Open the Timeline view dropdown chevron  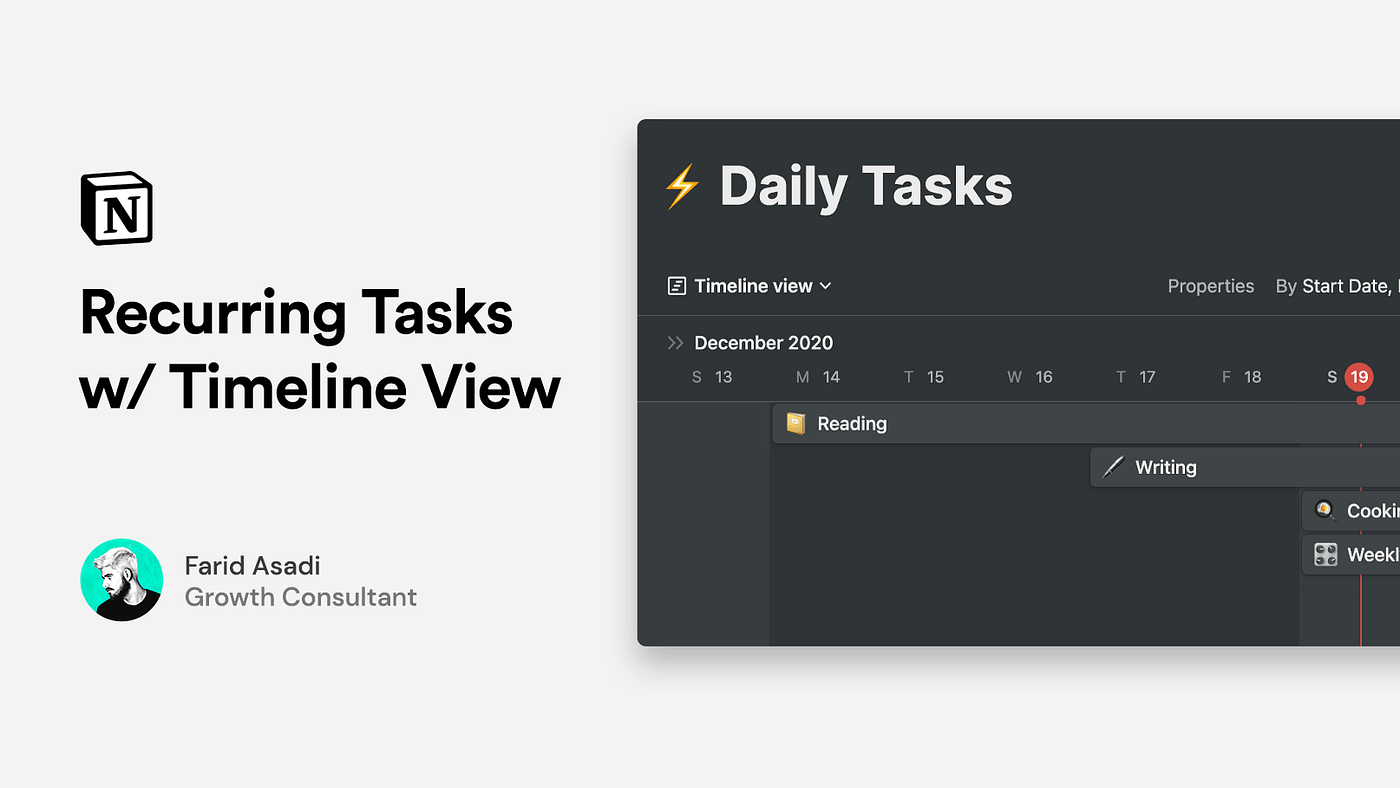coord(826,286)
